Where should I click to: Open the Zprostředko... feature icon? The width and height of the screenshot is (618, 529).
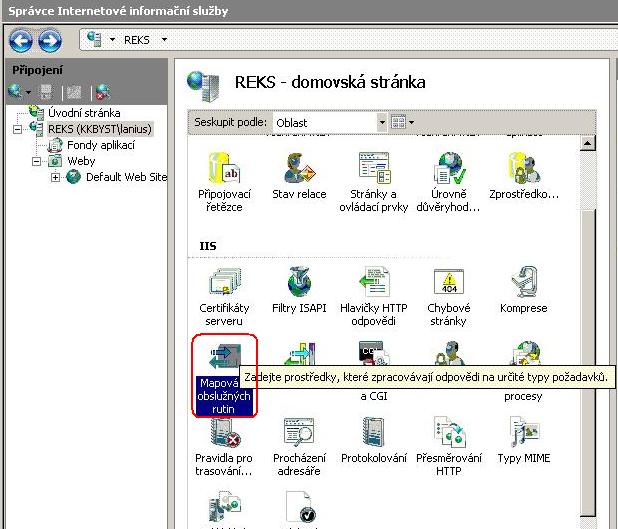[x=524, y=176]
